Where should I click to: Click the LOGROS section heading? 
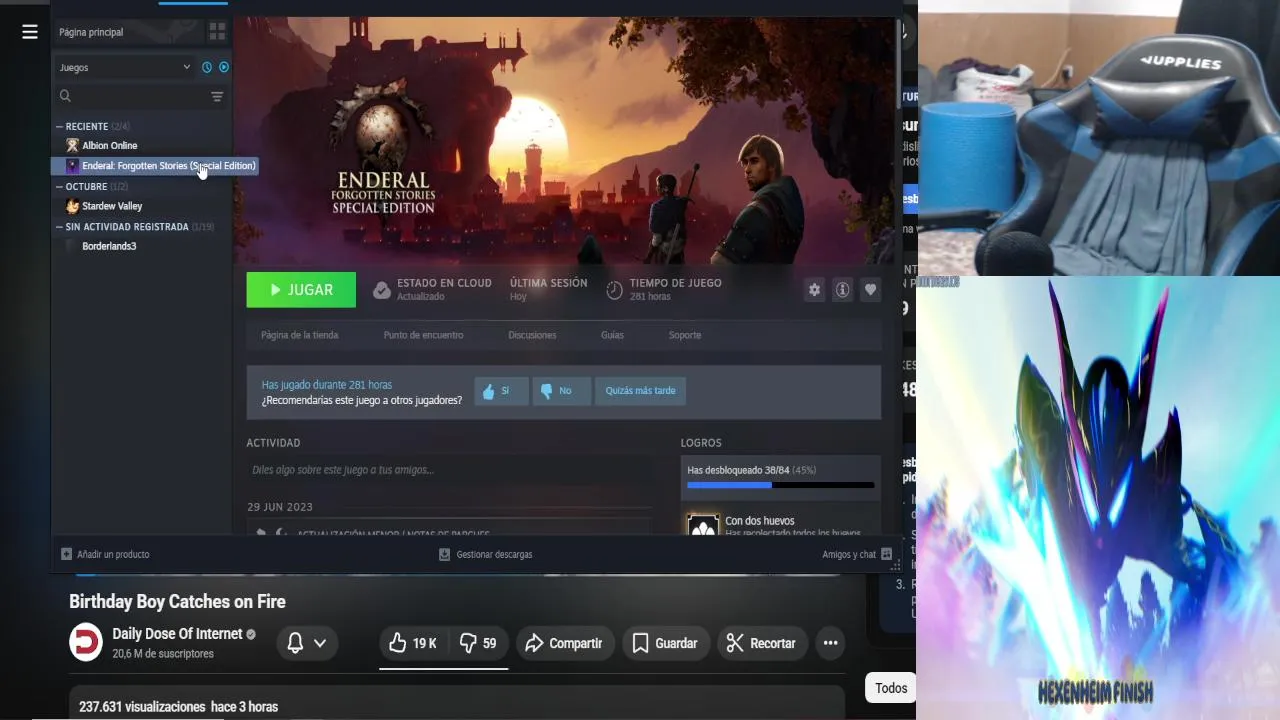(701, 443)
